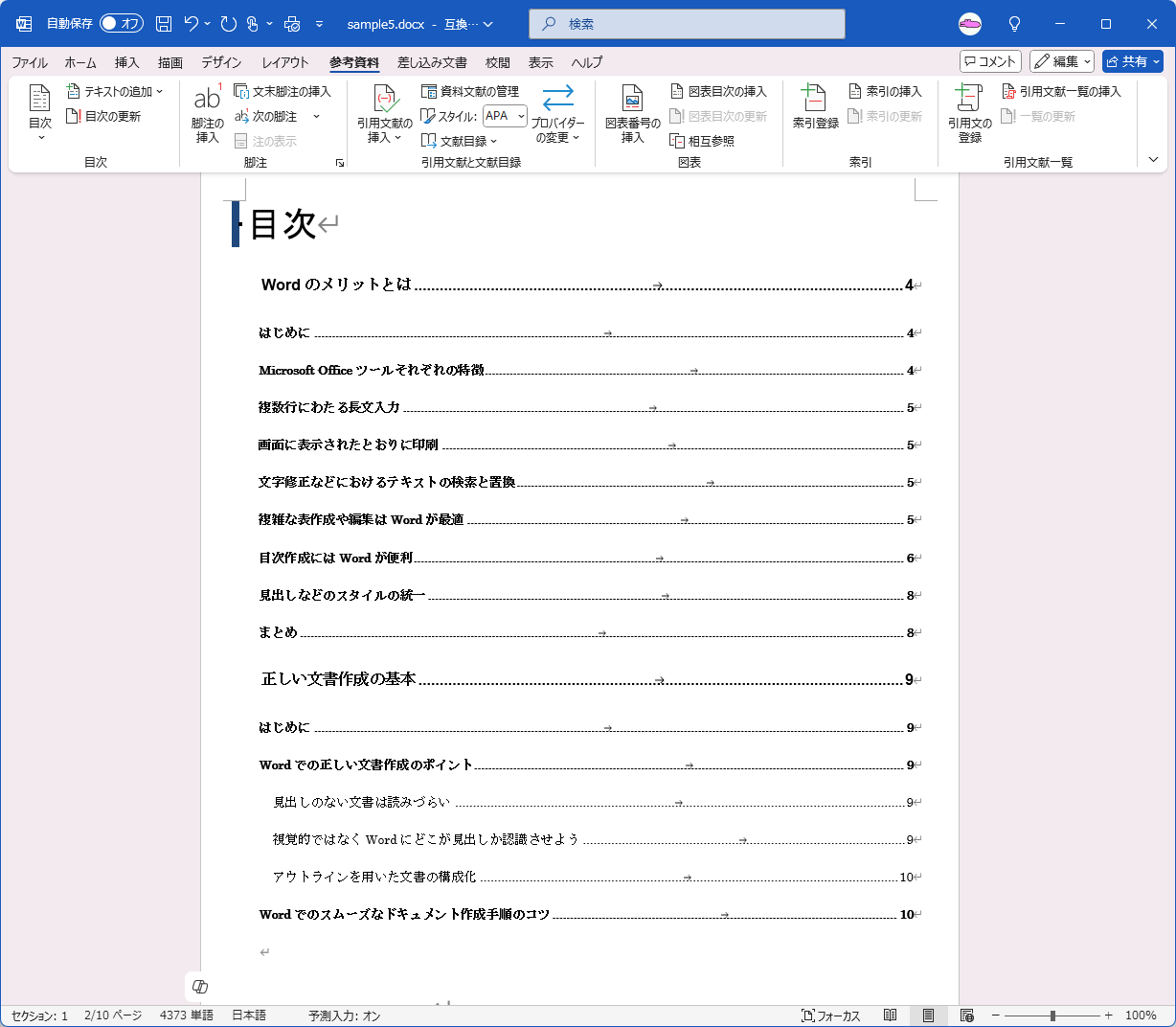The width and height of the screenshot is (1176, 1027).
Task: Click the touch/mouse mode icon
Action: coord(253,24)
